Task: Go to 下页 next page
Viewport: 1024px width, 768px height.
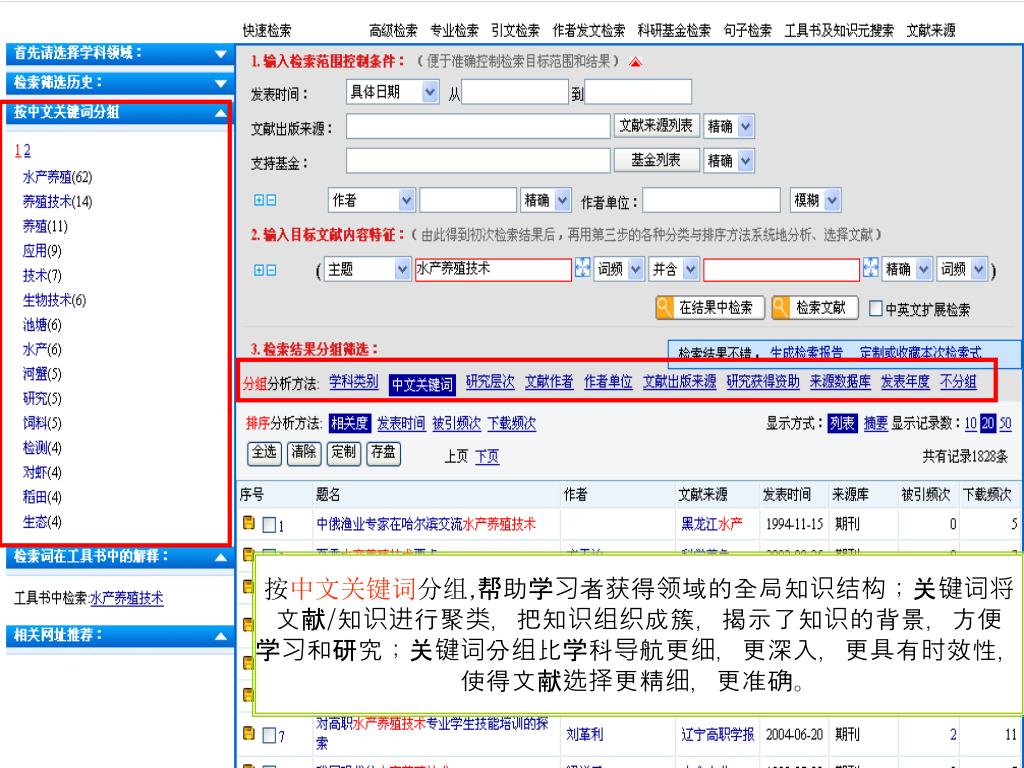Action: pos(487,456)
